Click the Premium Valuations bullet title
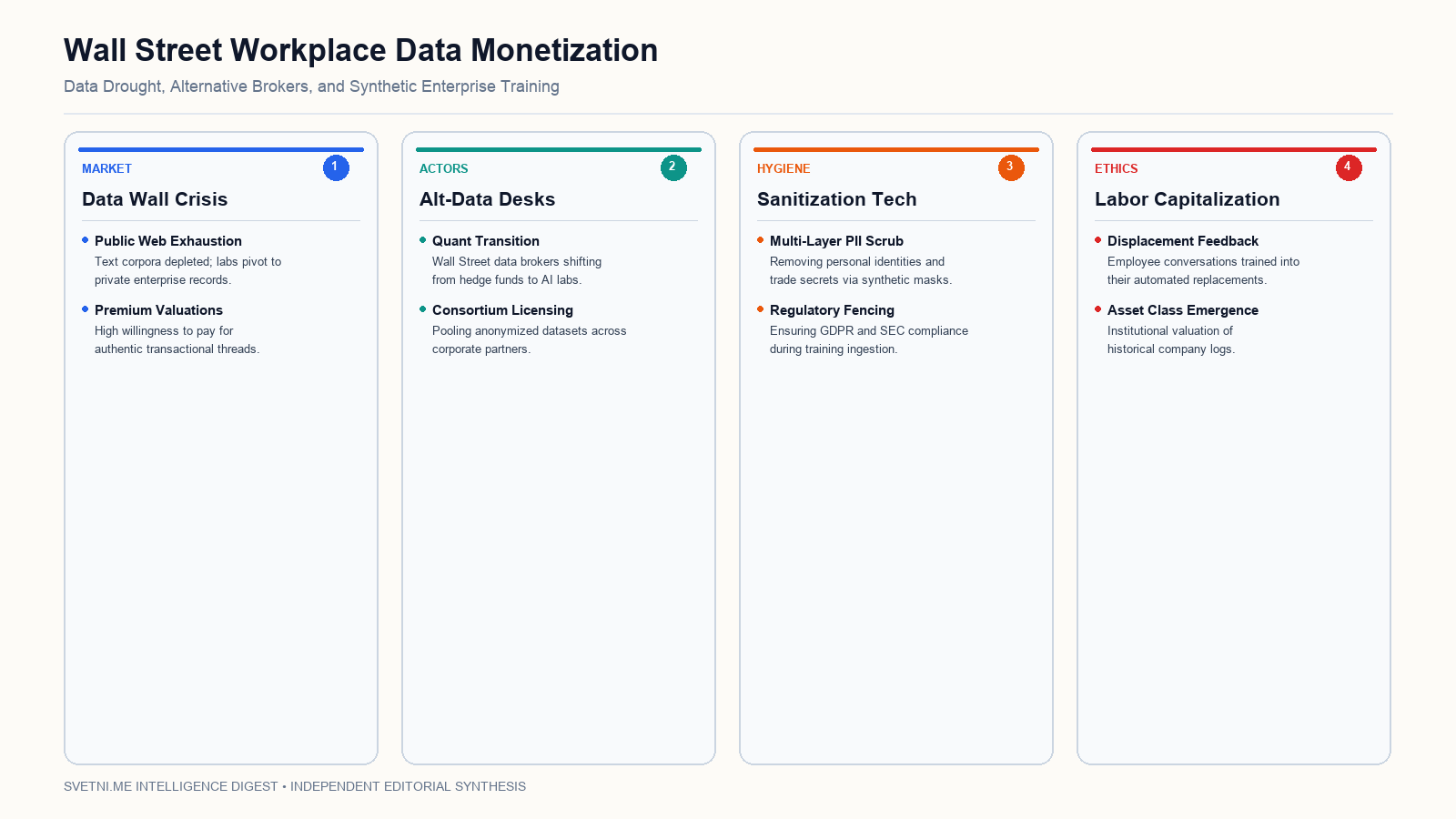This screenshot has width=1456, height=819. point(158,310)
